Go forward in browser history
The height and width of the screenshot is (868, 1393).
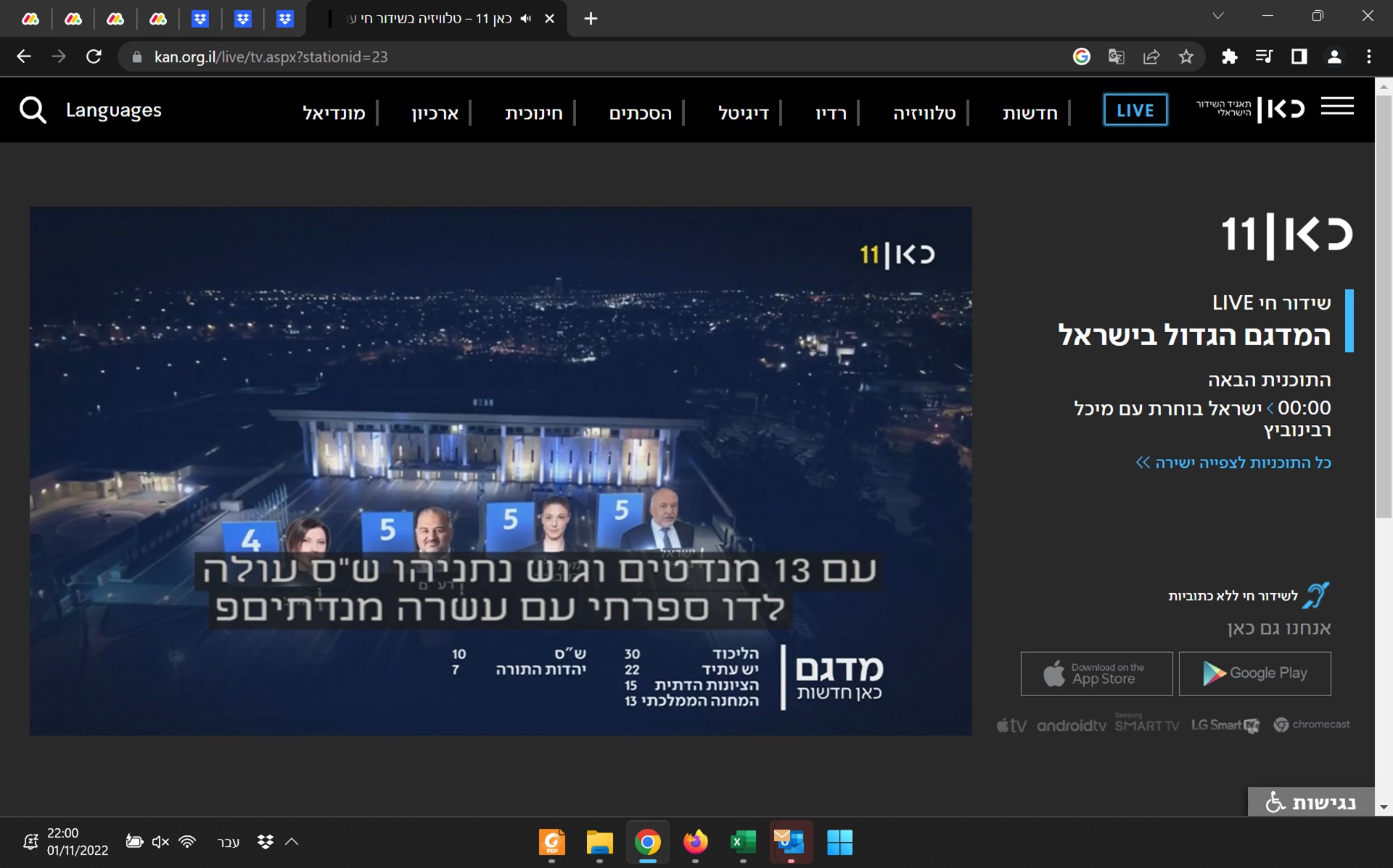[59, 57]
